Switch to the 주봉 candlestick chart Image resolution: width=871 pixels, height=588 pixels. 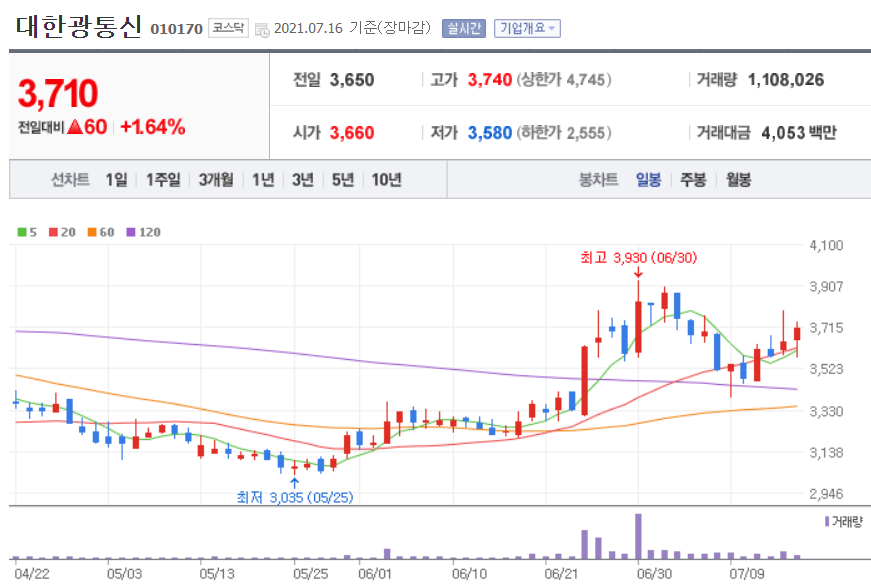coord(693,180)
